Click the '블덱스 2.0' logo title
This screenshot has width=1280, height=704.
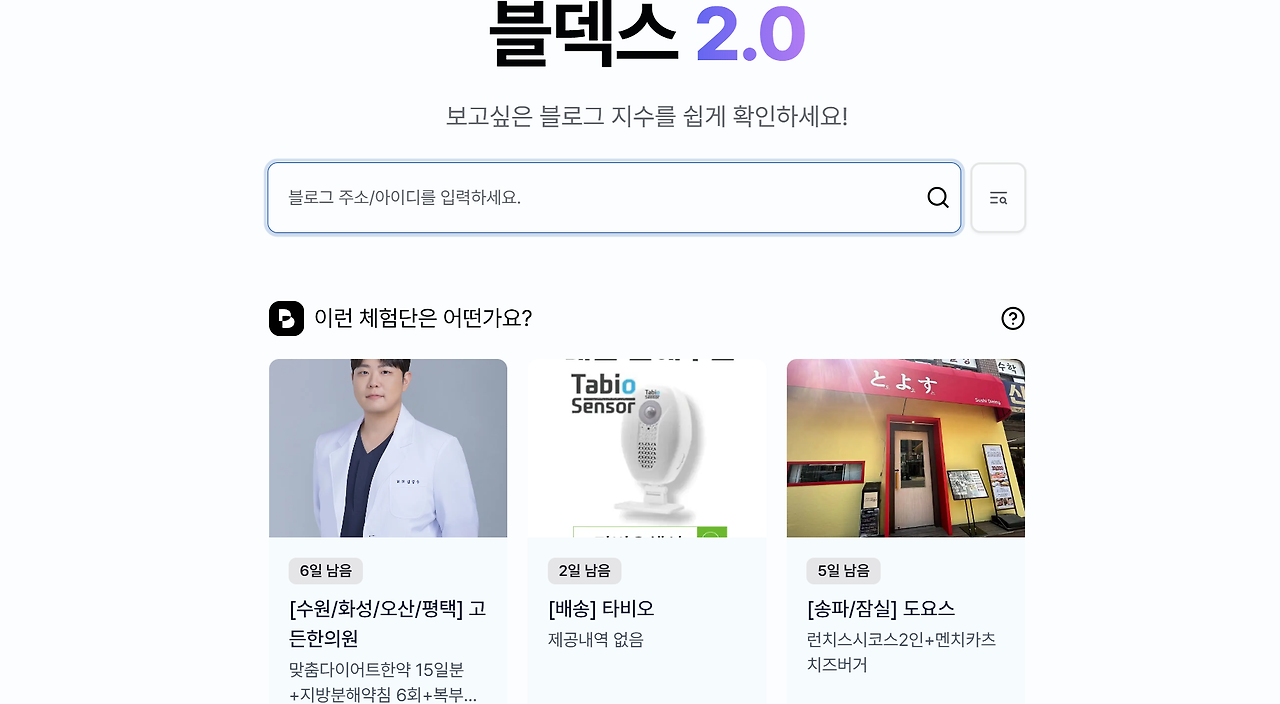tap(647, 34)
